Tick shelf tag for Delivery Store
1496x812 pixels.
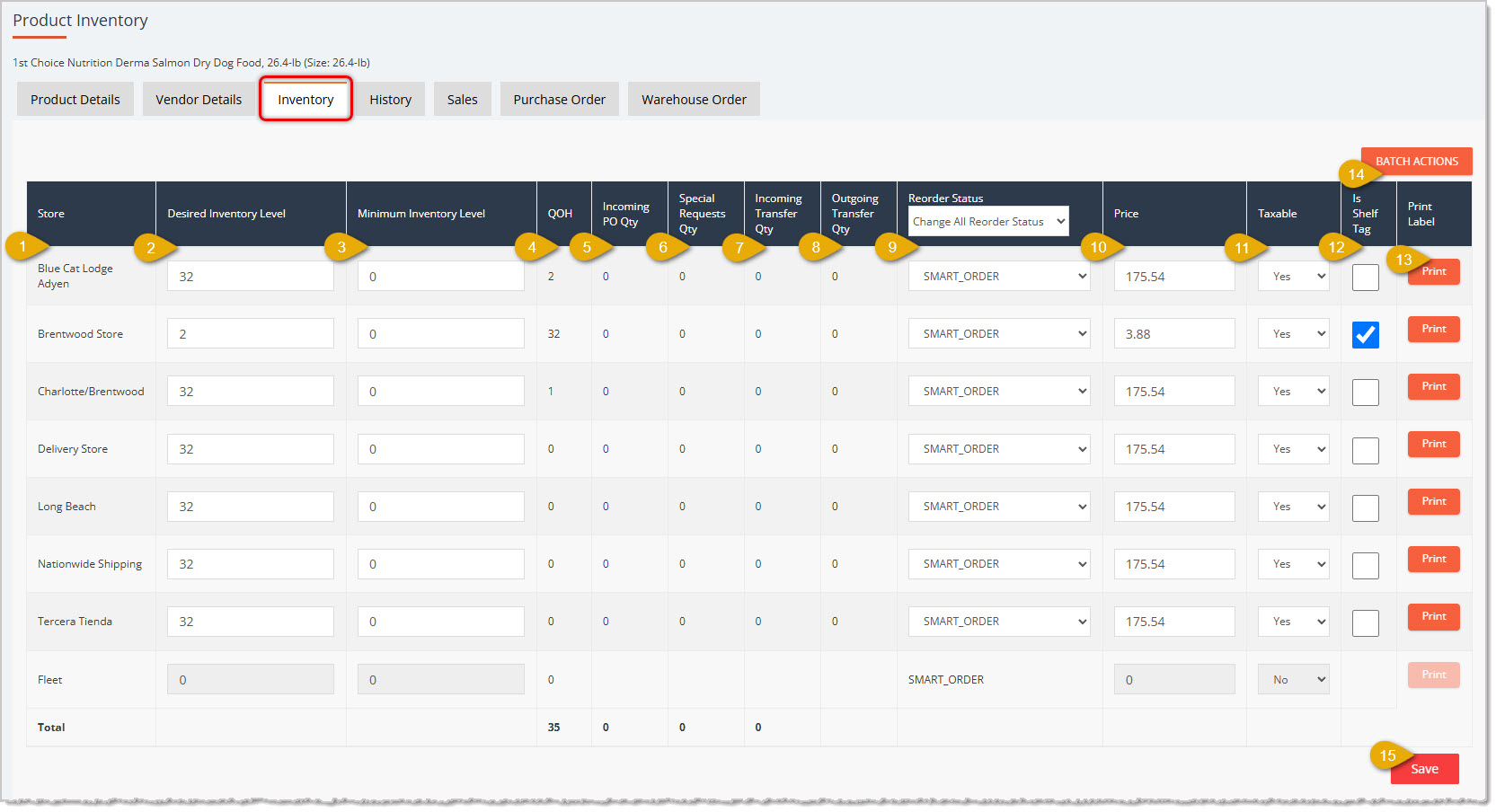(1366, 450)
